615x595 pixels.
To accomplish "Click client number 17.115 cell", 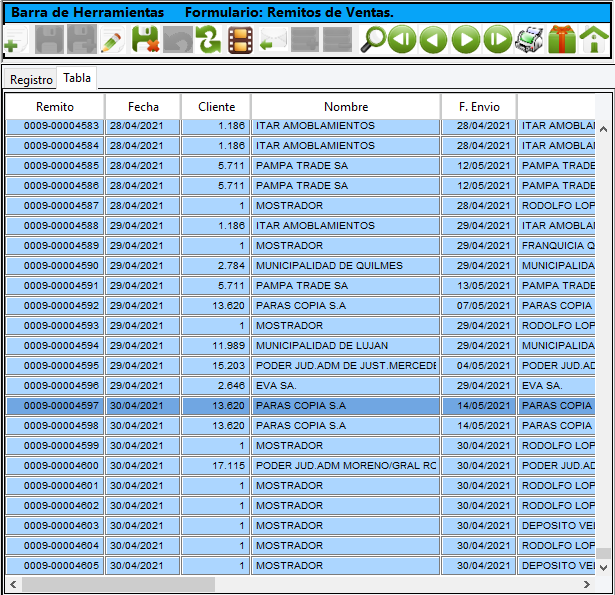I will click(216, 466).
